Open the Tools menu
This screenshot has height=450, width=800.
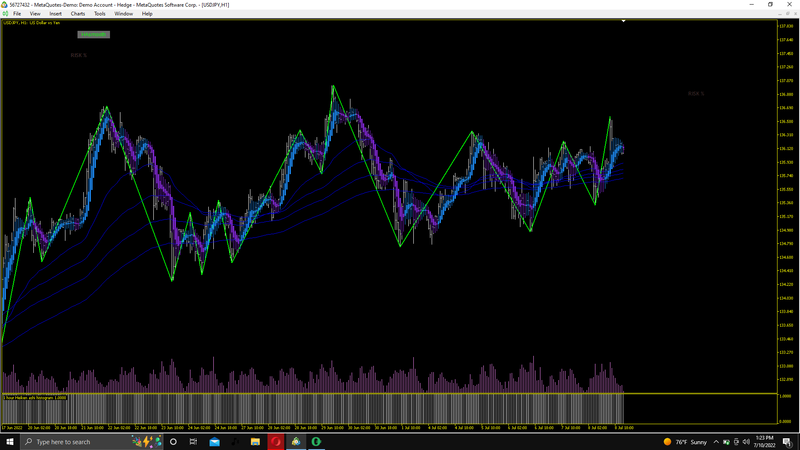coord(99,14)
